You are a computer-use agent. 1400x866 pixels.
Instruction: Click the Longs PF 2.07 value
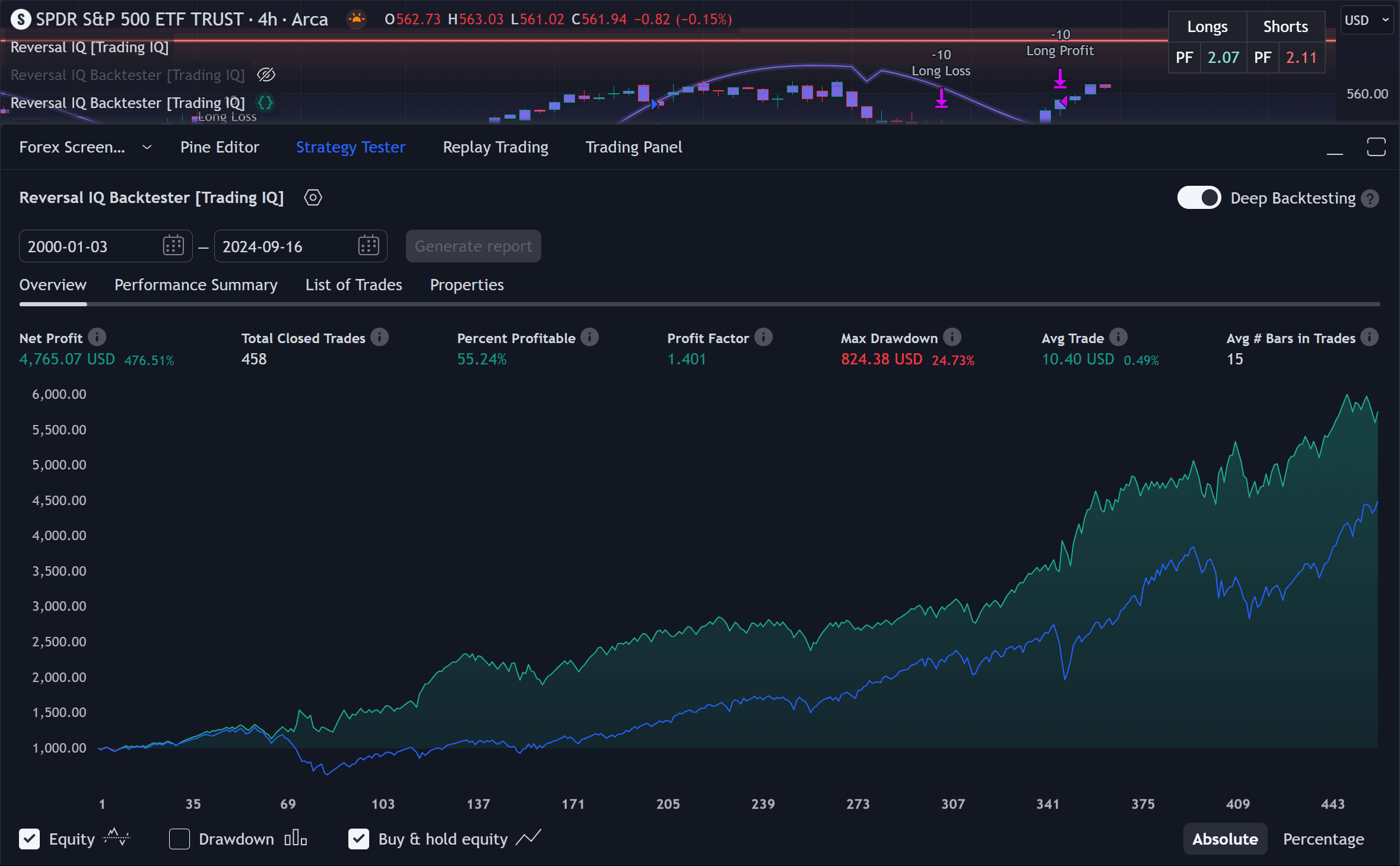point(1223,58)
